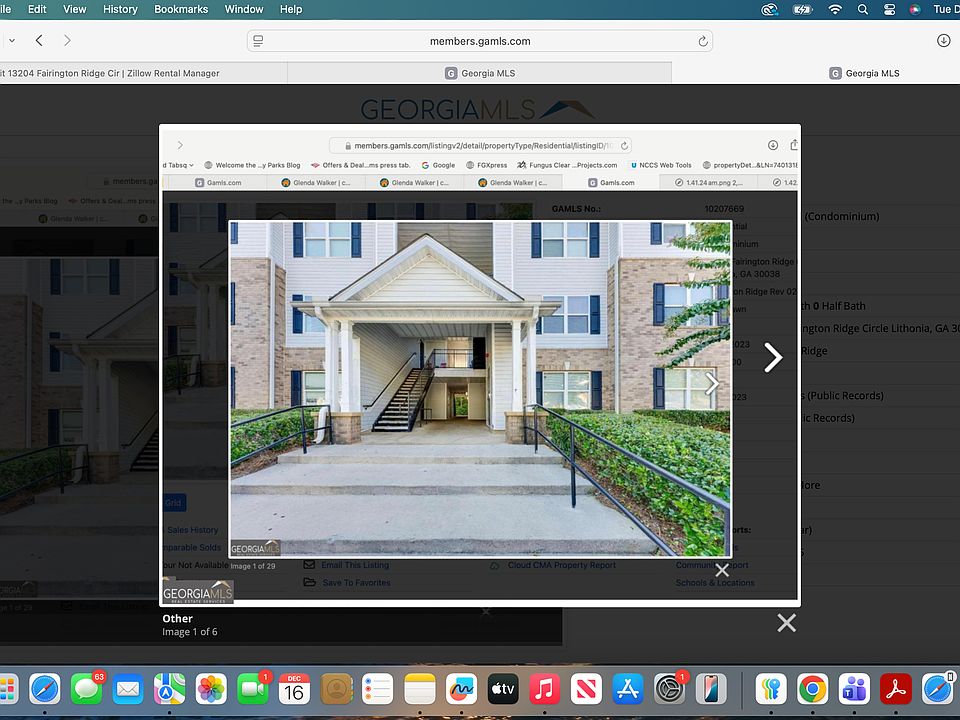Open the View menu
This screenshot has width=960, height=720.
(x=74, y=9)
